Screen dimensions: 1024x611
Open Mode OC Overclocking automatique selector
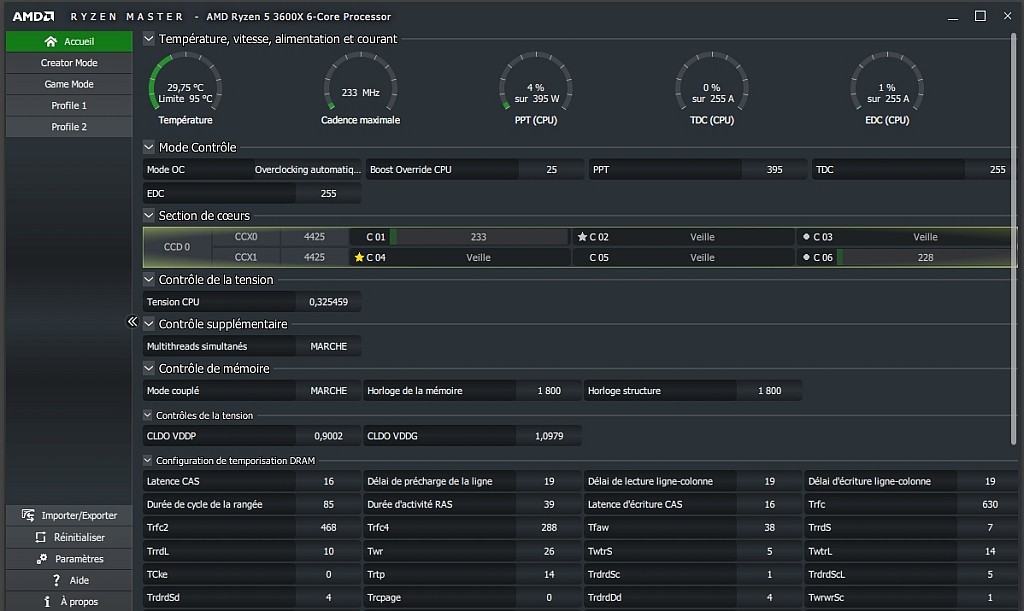308,170
